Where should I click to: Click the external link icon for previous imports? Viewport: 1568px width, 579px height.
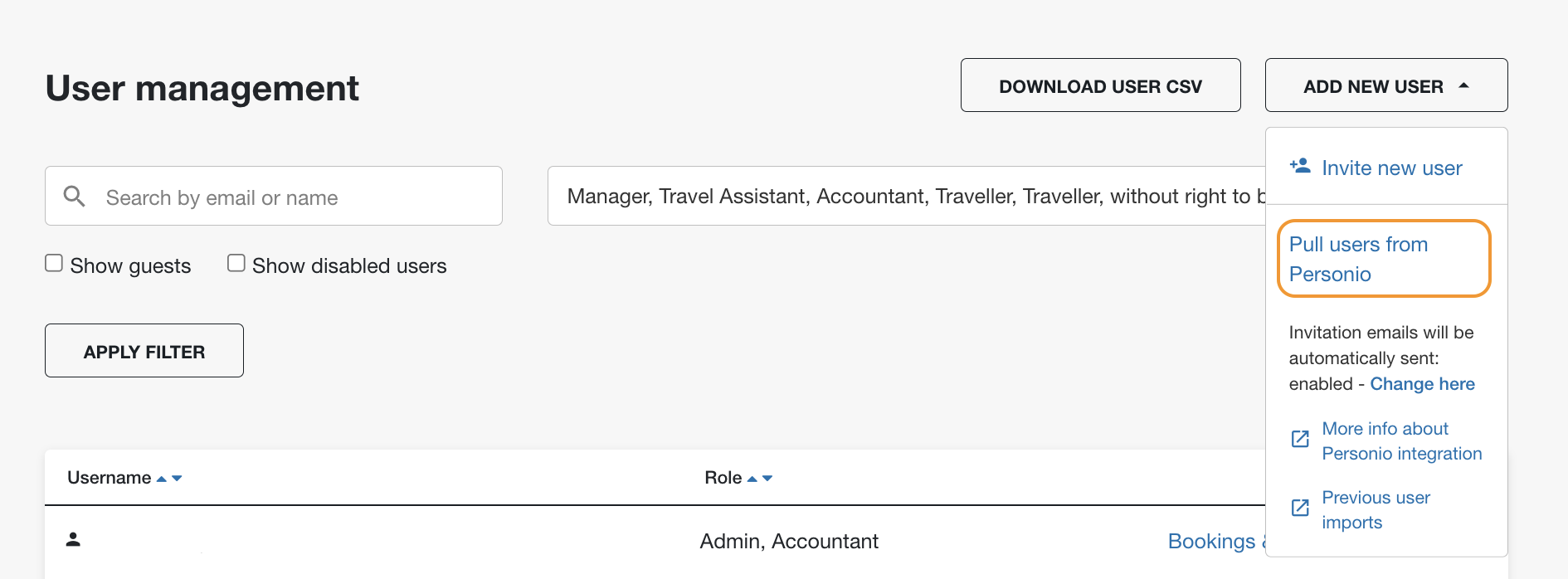[x=1300, y=508]
